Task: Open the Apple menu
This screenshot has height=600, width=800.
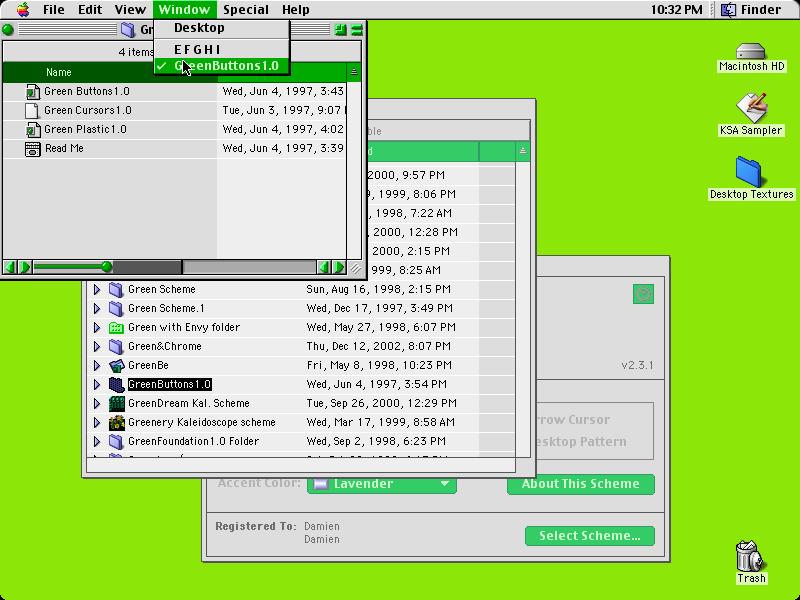Action: [x=23, y=9]
